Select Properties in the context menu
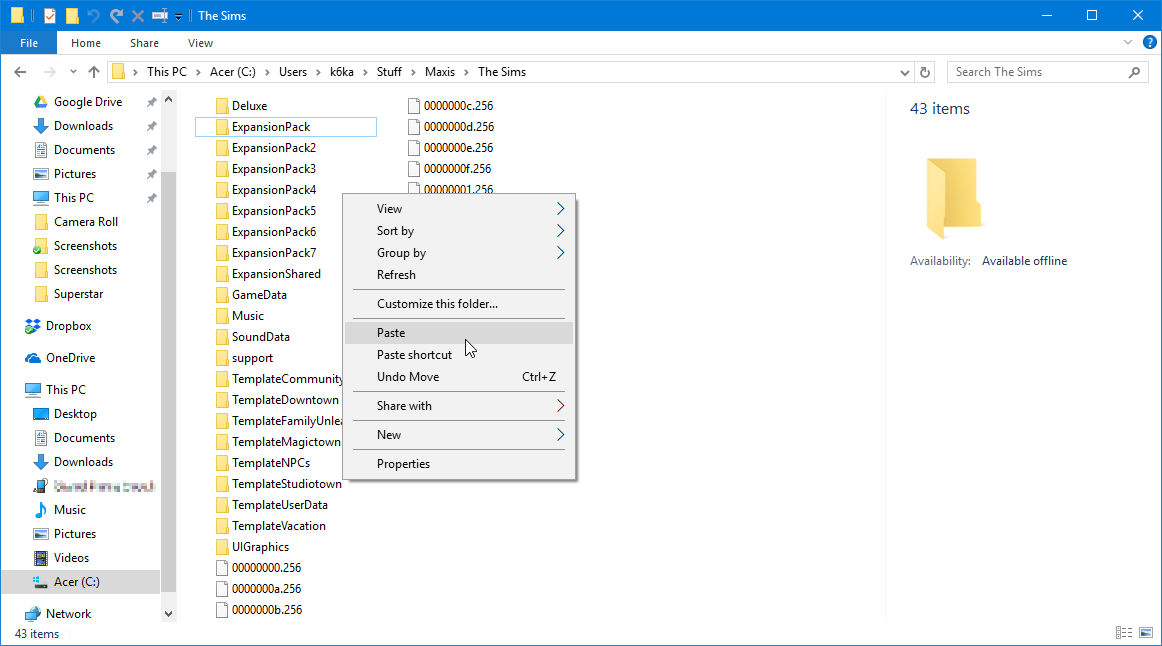This screenshot has height=646, width=1162. pyautogui.click(x=403, y=464)
